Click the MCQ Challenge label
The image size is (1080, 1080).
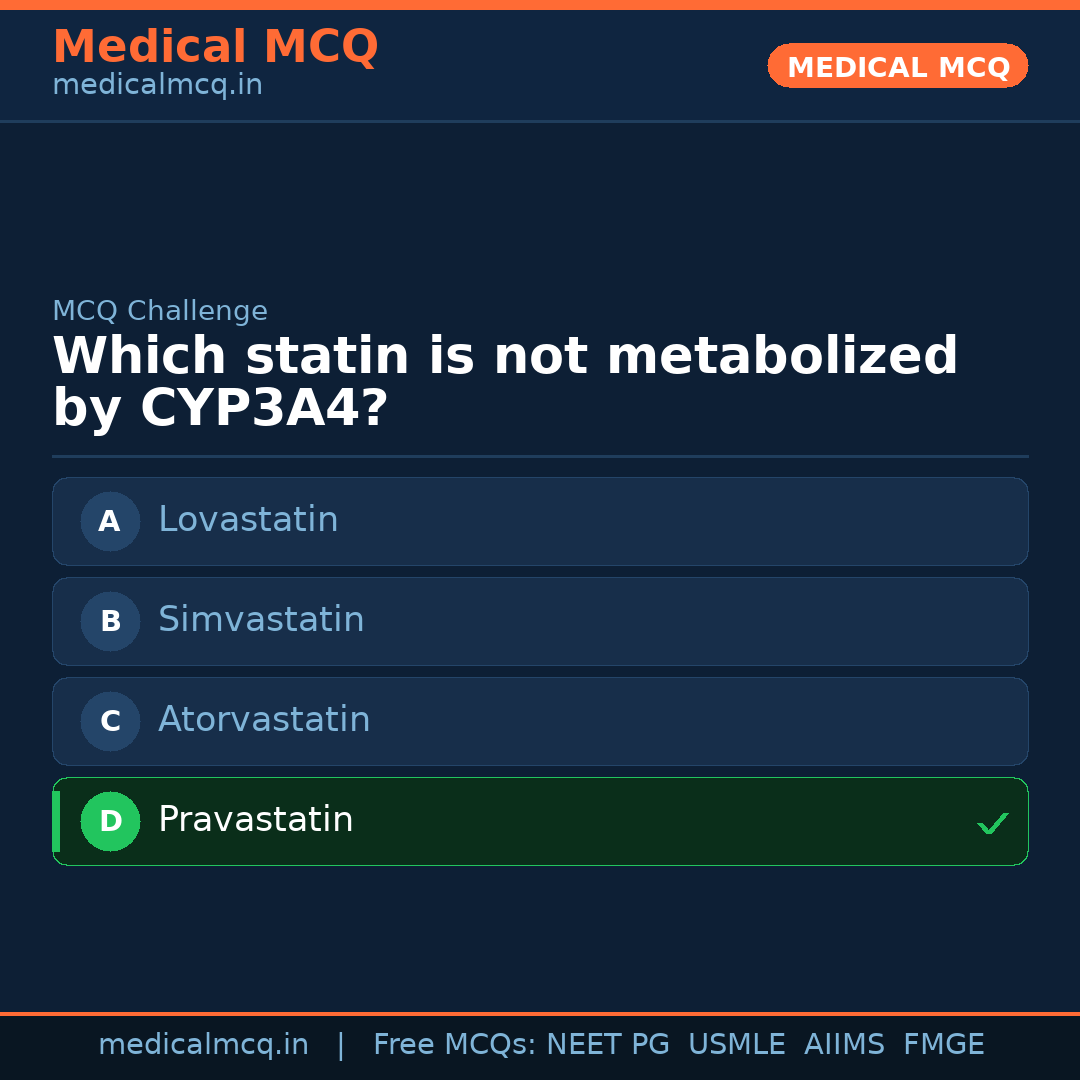160,311
